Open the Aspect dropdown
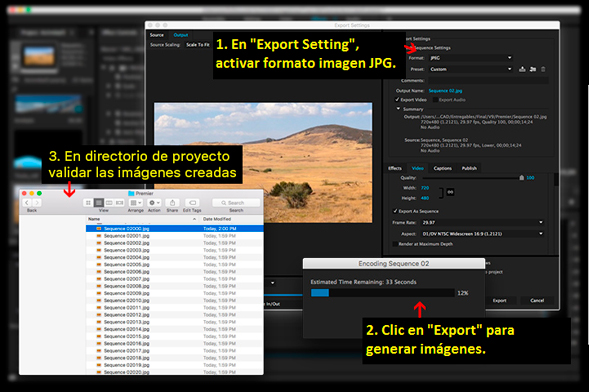 click(482, 234)
